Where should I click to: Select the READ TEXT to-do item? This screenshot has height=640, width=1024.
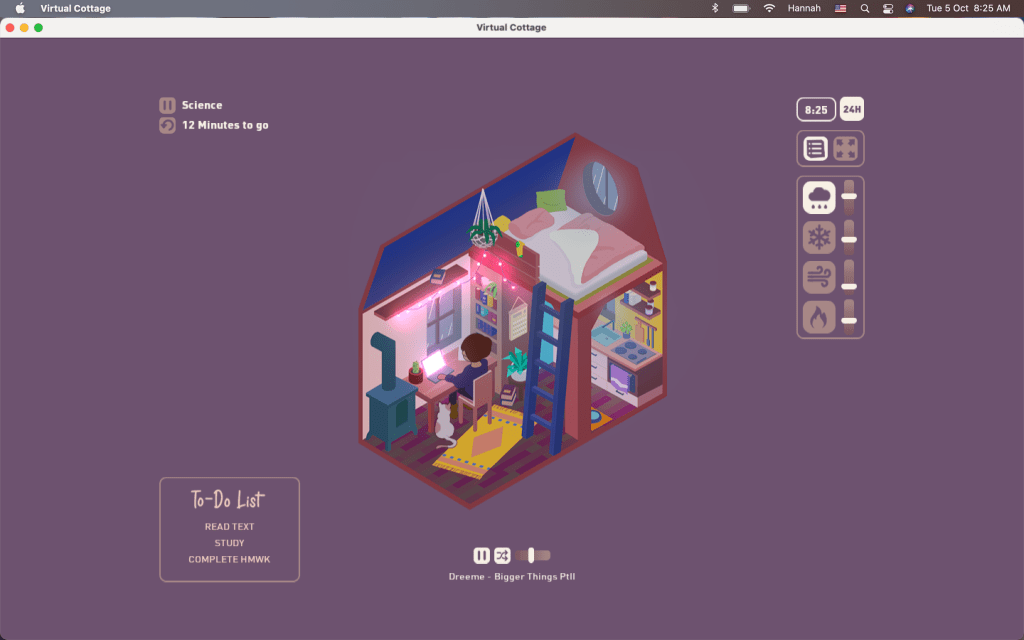pyautogui.click(x=229, y=527)
